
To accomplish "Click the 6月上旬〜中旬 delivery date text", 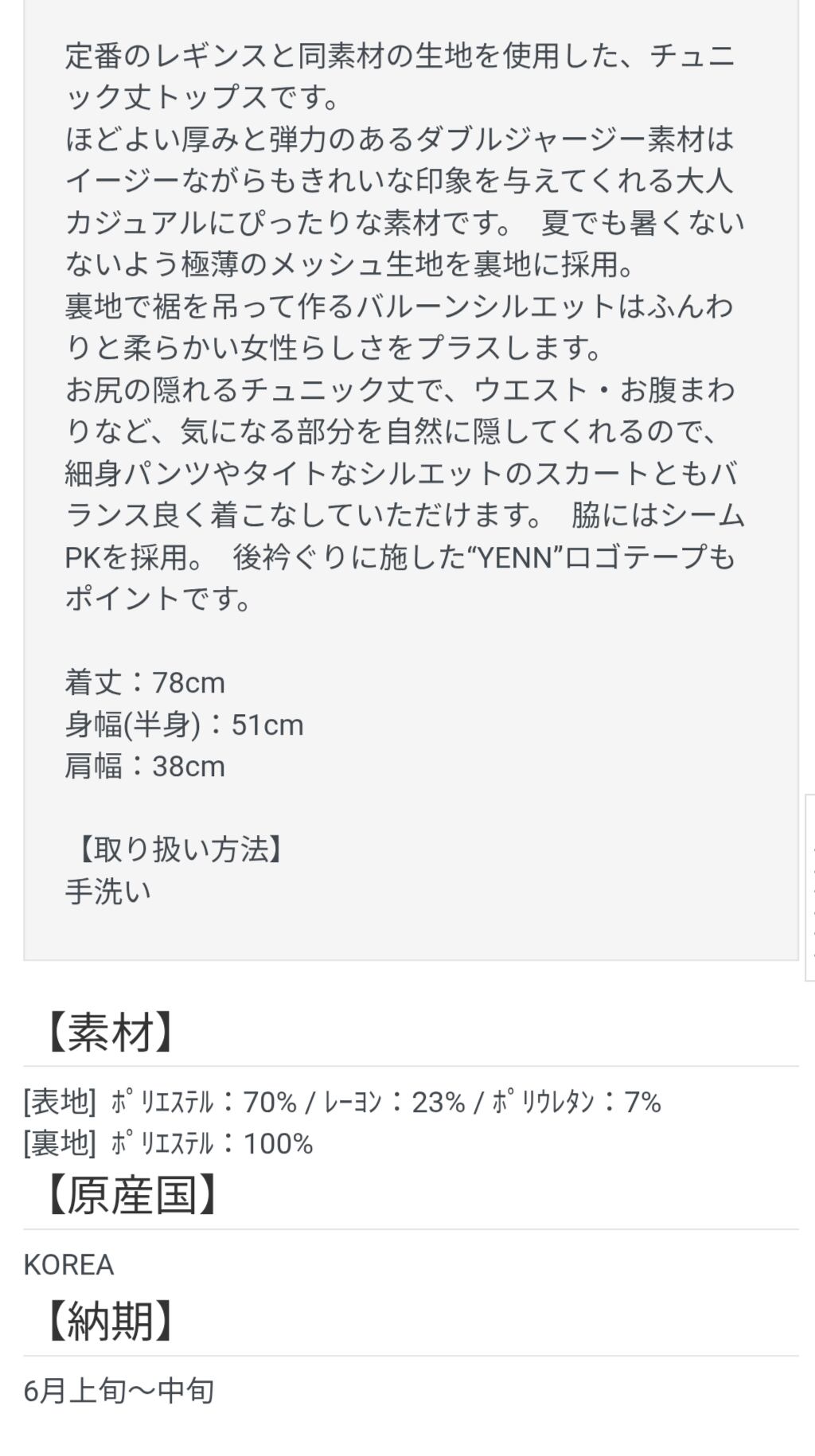I will pyautogui.click(x=119, y=1391).
